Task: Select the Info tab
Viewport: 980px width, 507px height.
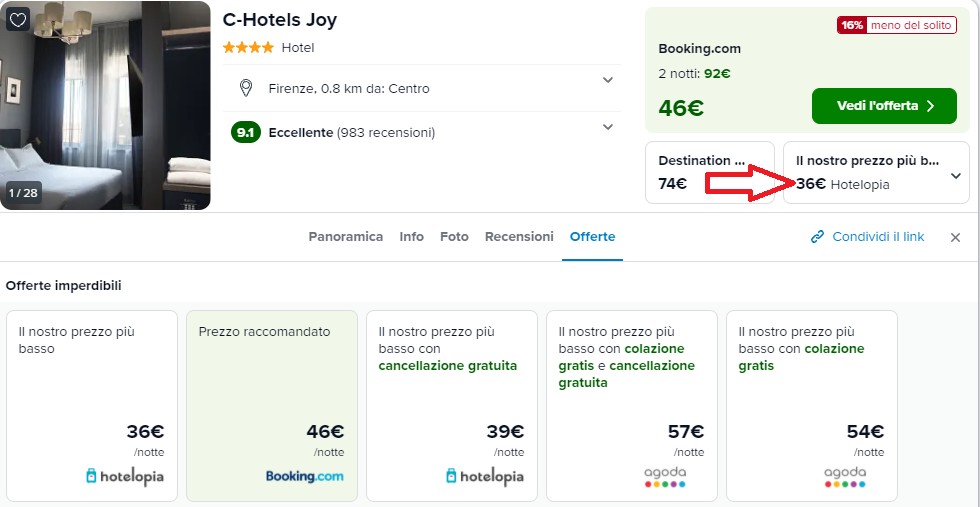Action: [x=411, y=237]
